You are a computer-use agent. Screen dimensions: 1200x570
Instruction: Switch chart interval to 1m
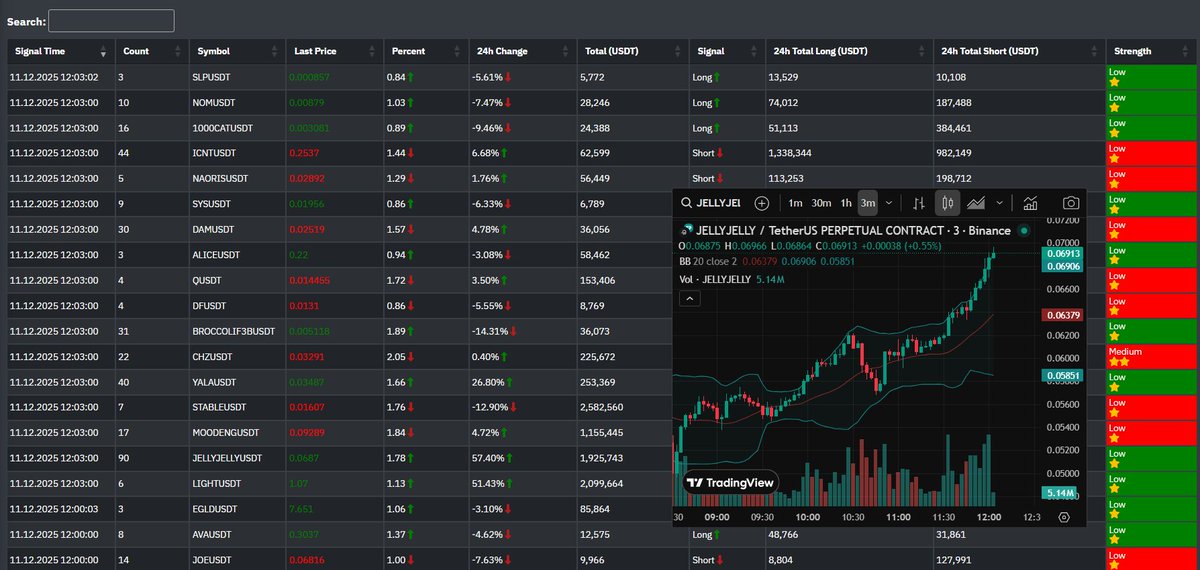click(x=795, y=203)
